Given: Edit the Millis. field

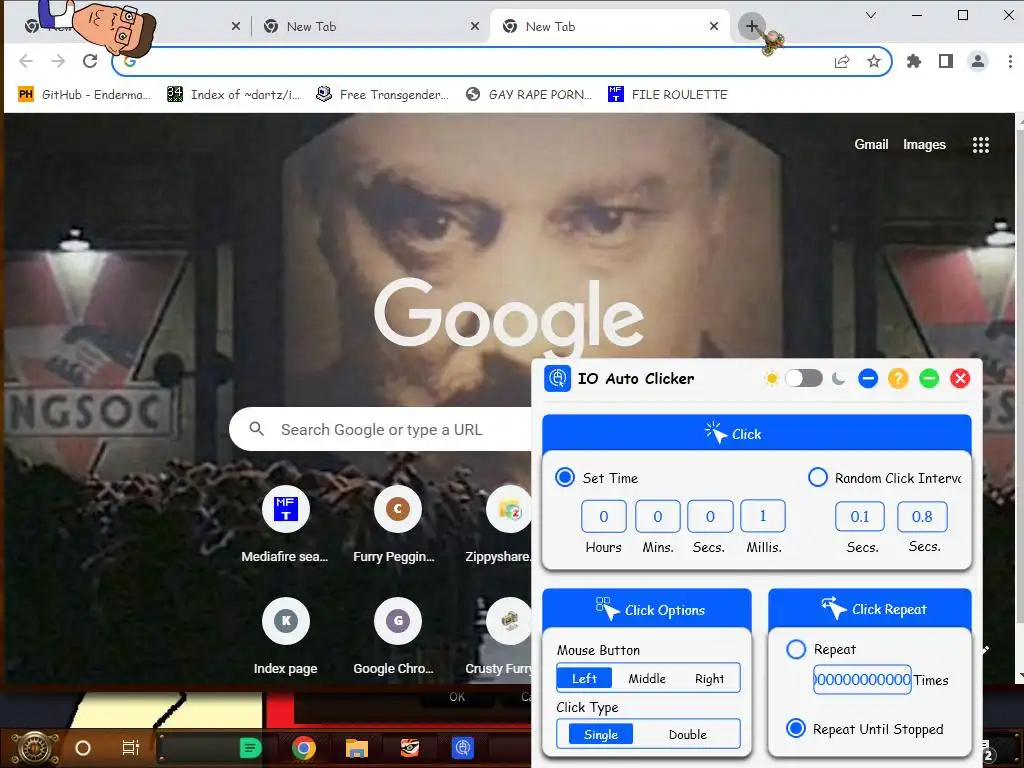Looking at the screenshot, I should [x=763, y=517].
